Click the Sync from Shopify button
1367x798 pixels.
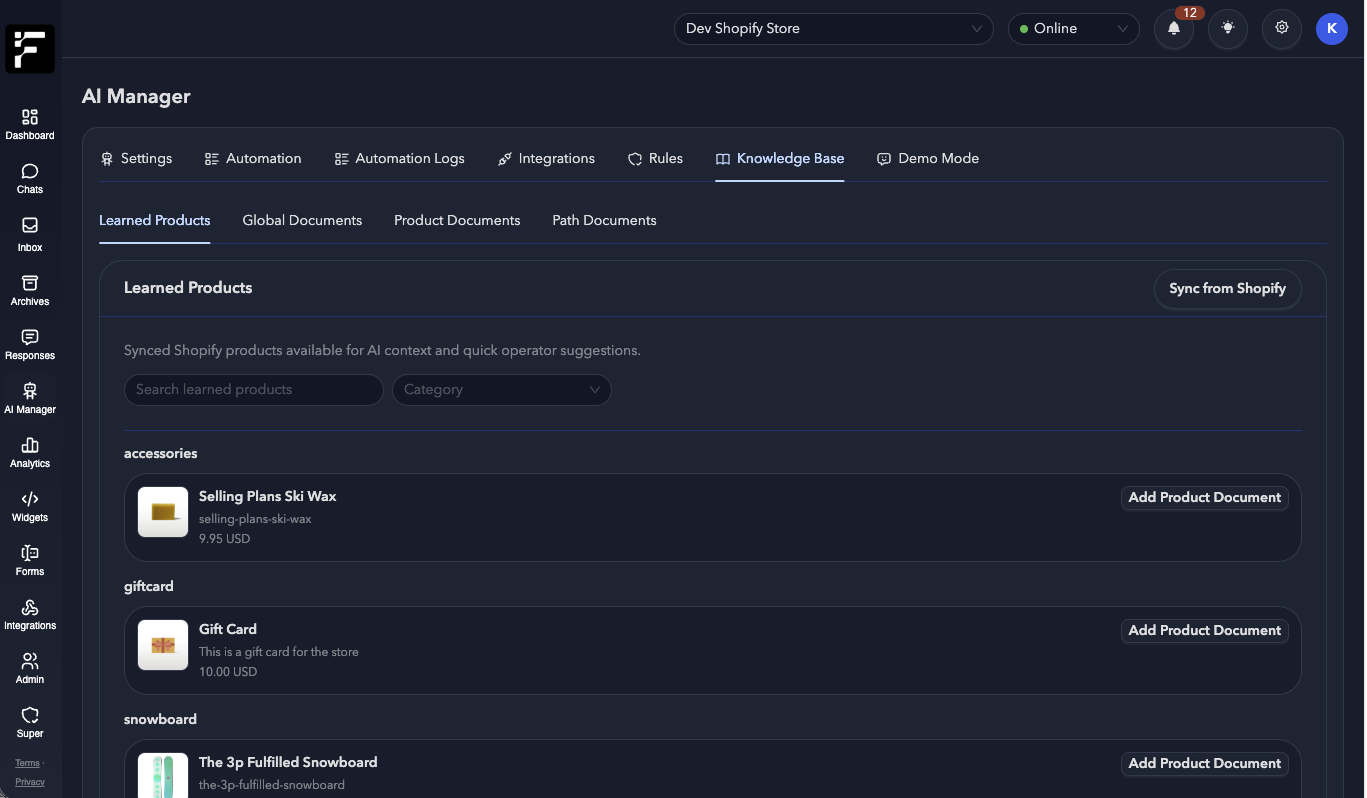1227,288
